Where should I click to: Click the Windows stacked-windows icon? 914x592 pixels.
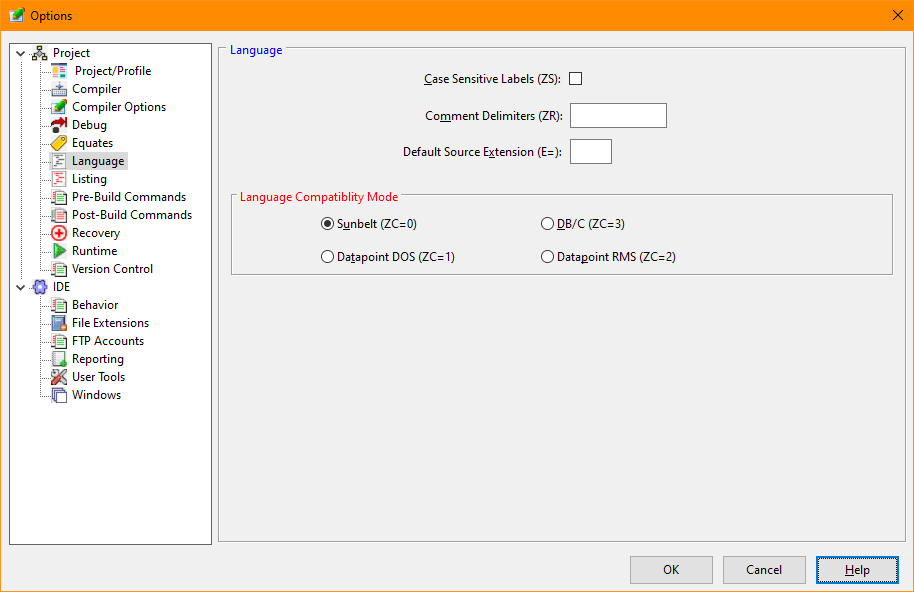click(59, 395)
